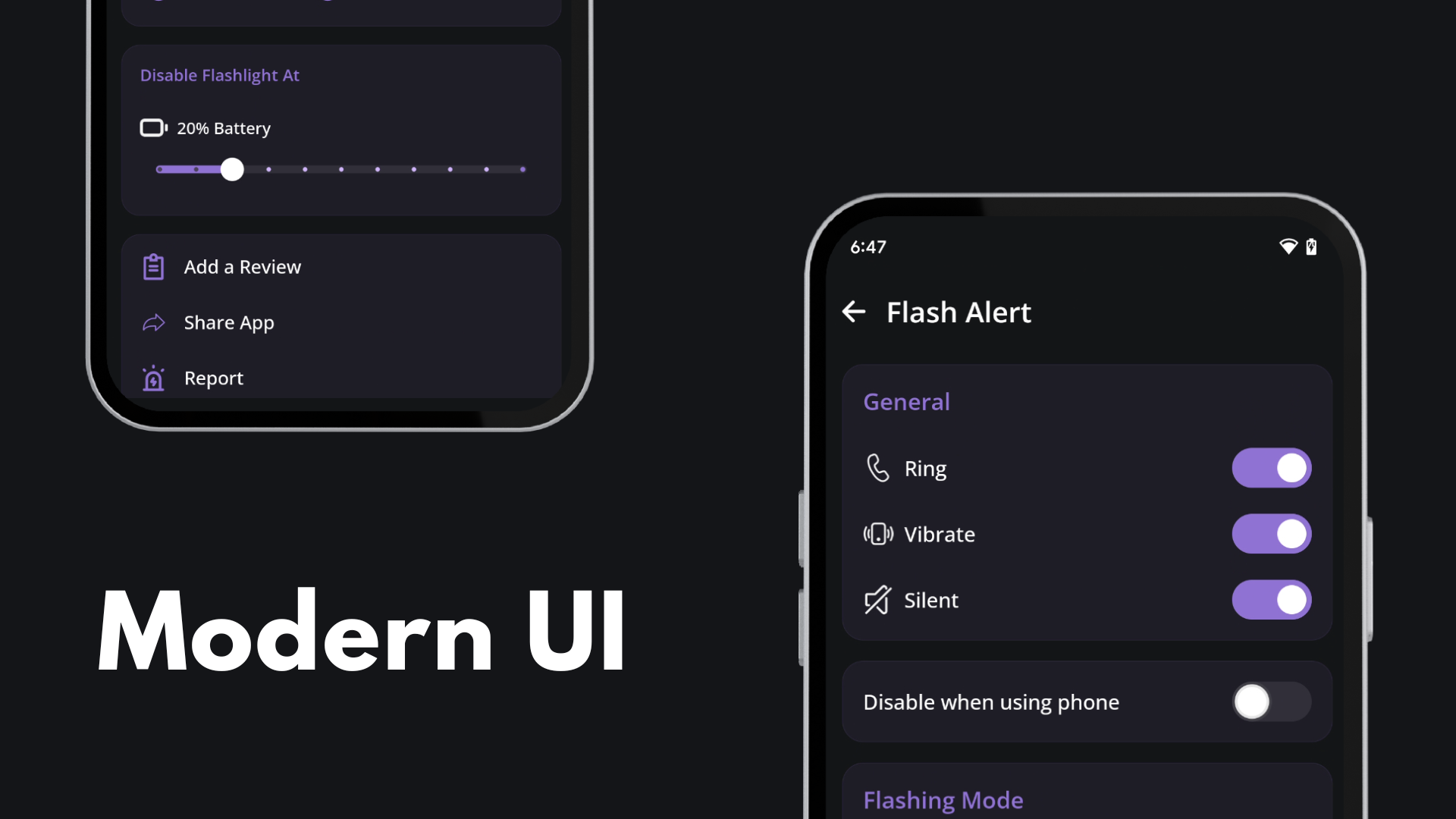Click the Ring toggle icon
This screenshot has height=819, width=1456.
click(1273, 467)
